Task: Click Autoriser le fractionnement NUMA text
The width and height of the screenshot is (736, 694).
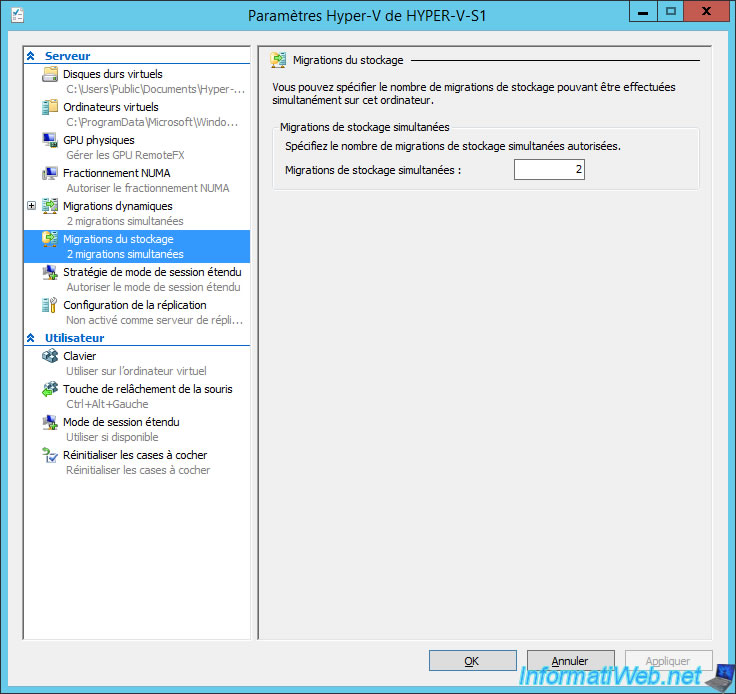Action: 148,188
